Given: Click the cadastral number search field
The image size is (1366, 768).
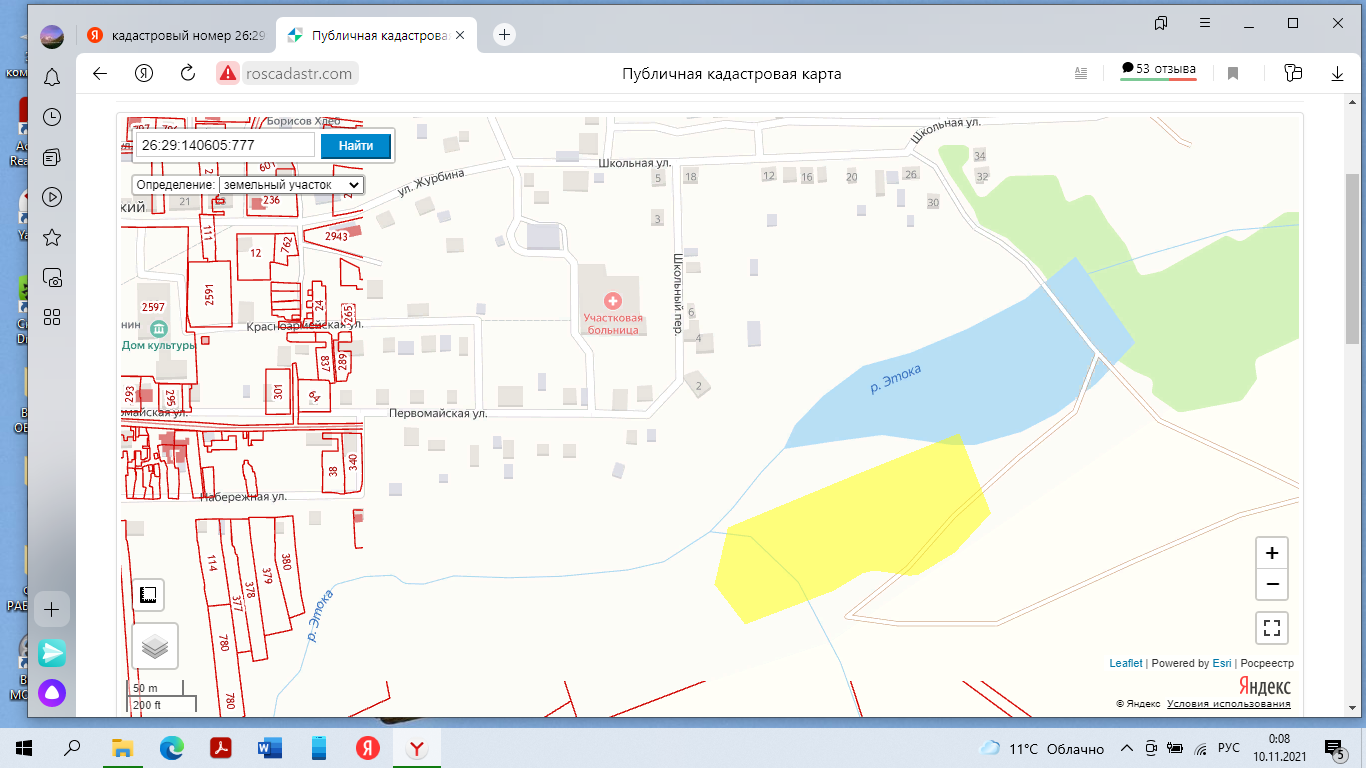Looking at the screenshot, I should click(x=227, y=145).
